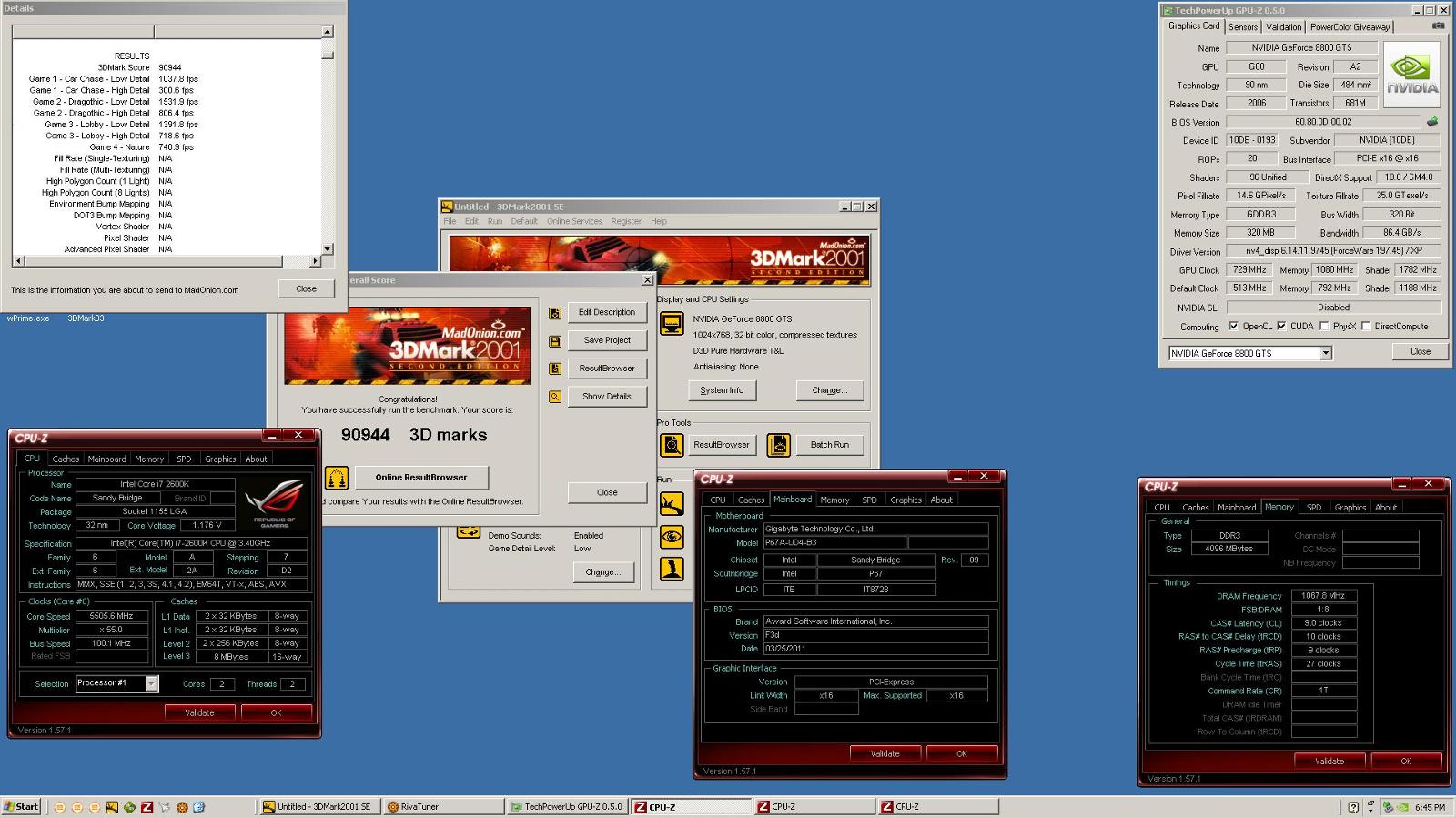
Task: Click the NVIDIA logo in GPU-Z
Action: point(1412,73)
